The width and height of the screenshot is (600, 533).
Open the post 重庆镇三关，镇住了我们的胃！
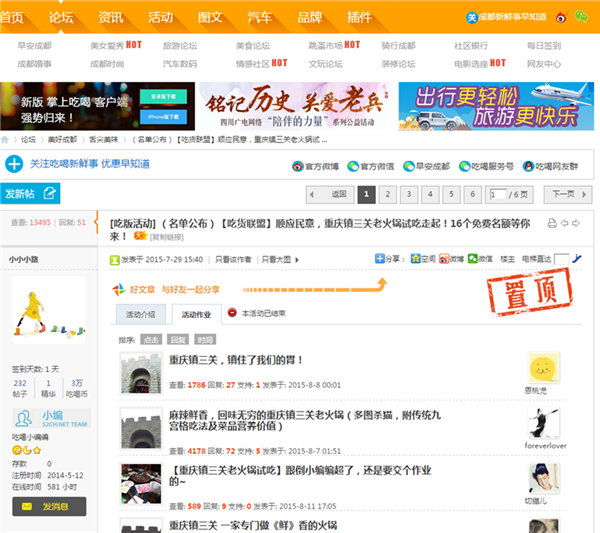(236, 360)
